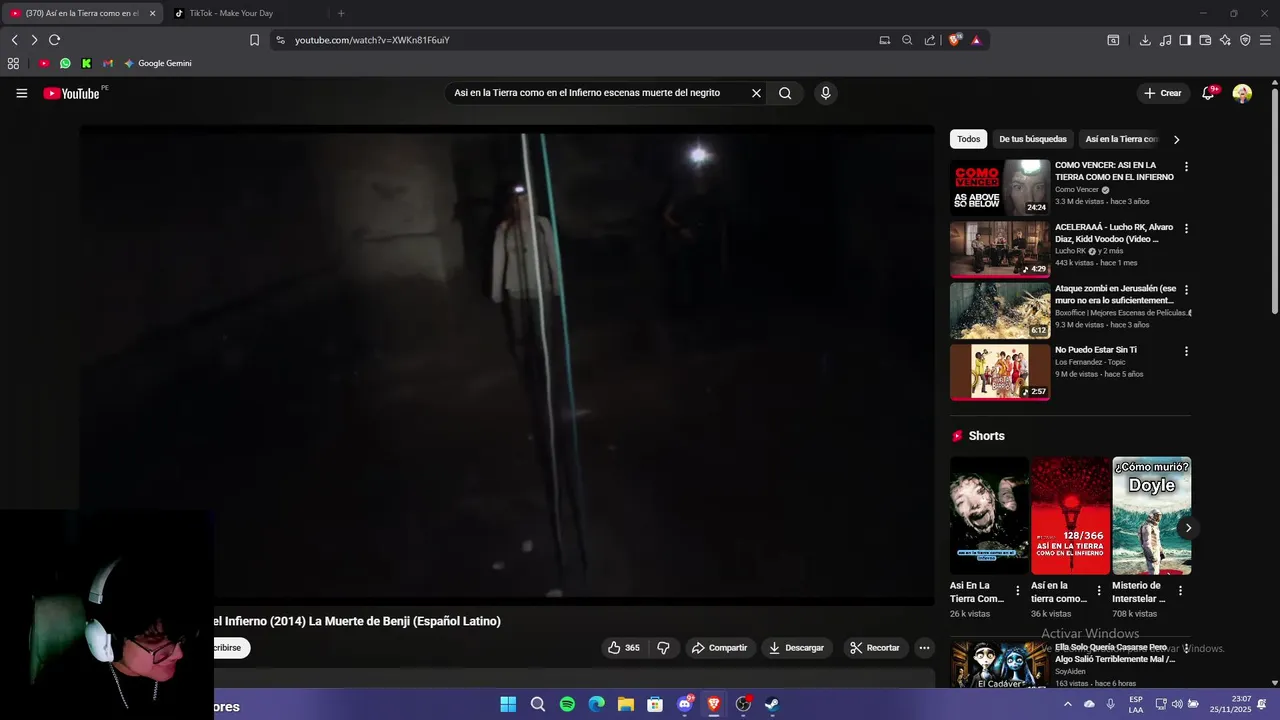
Task: Open Windows Start menu
Action: click(508, 704)
